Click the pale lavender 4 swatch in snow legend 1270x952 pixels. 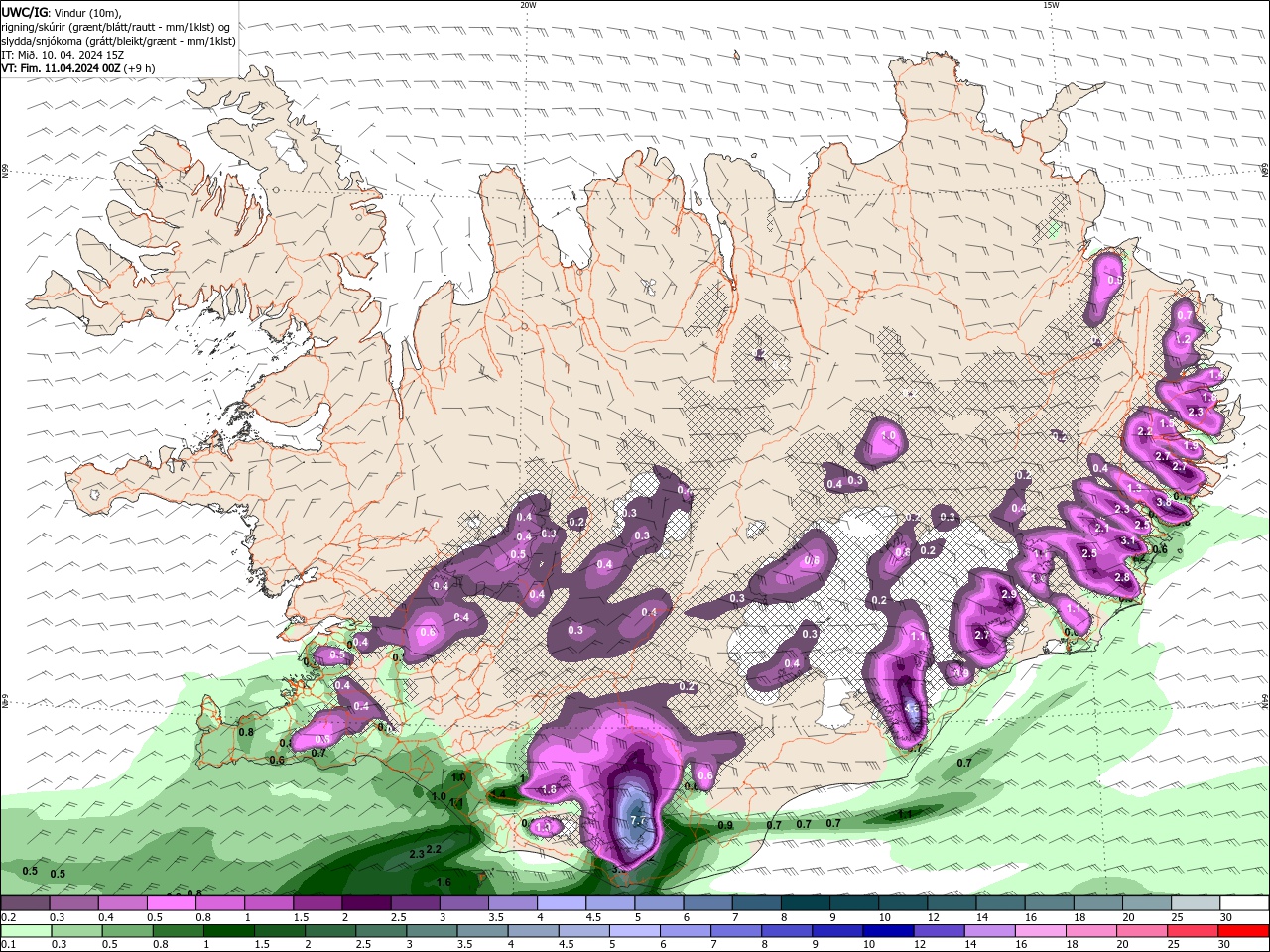(561, 903)
